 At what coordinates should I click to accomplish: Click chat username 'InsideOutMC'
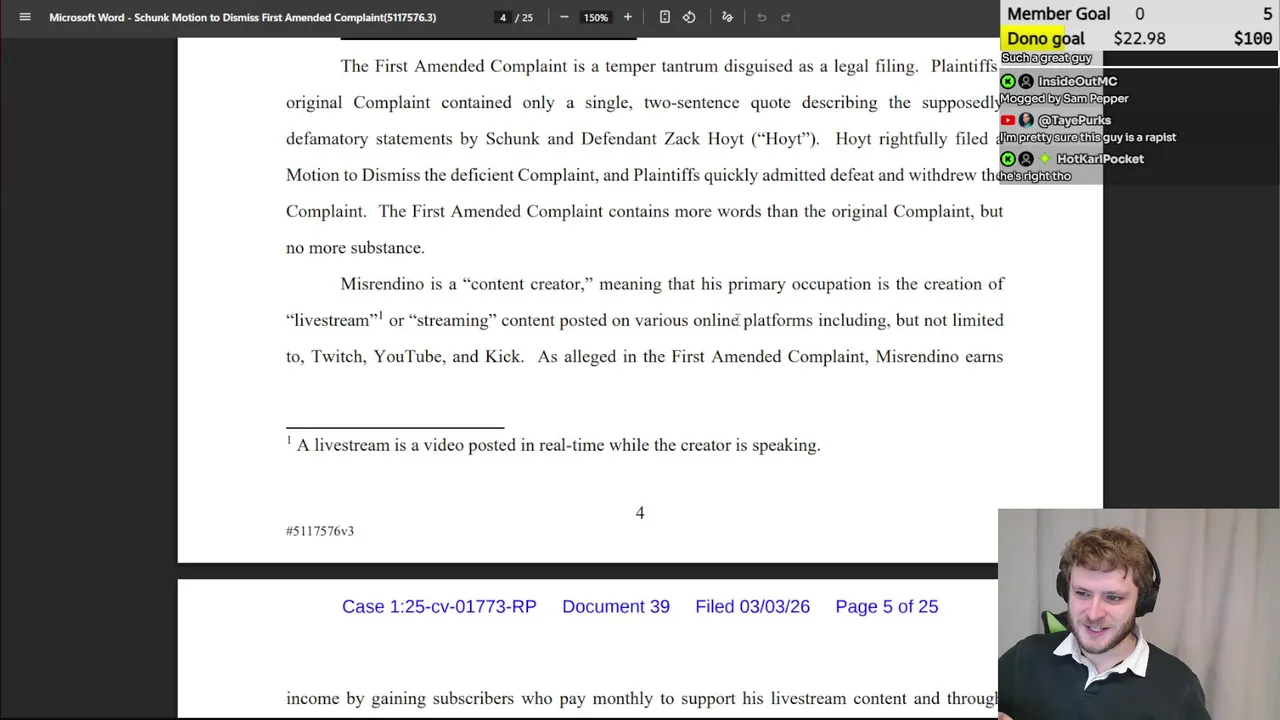coord(1077,81)
